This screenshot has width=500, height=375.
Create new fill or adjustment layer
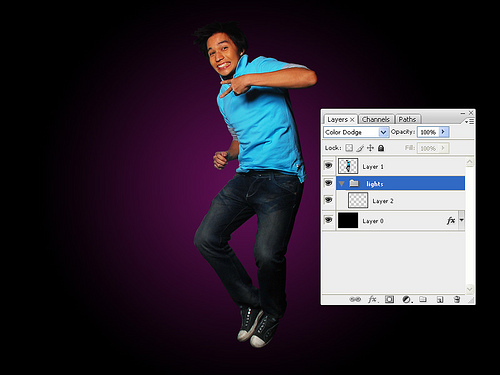(407, 299)
